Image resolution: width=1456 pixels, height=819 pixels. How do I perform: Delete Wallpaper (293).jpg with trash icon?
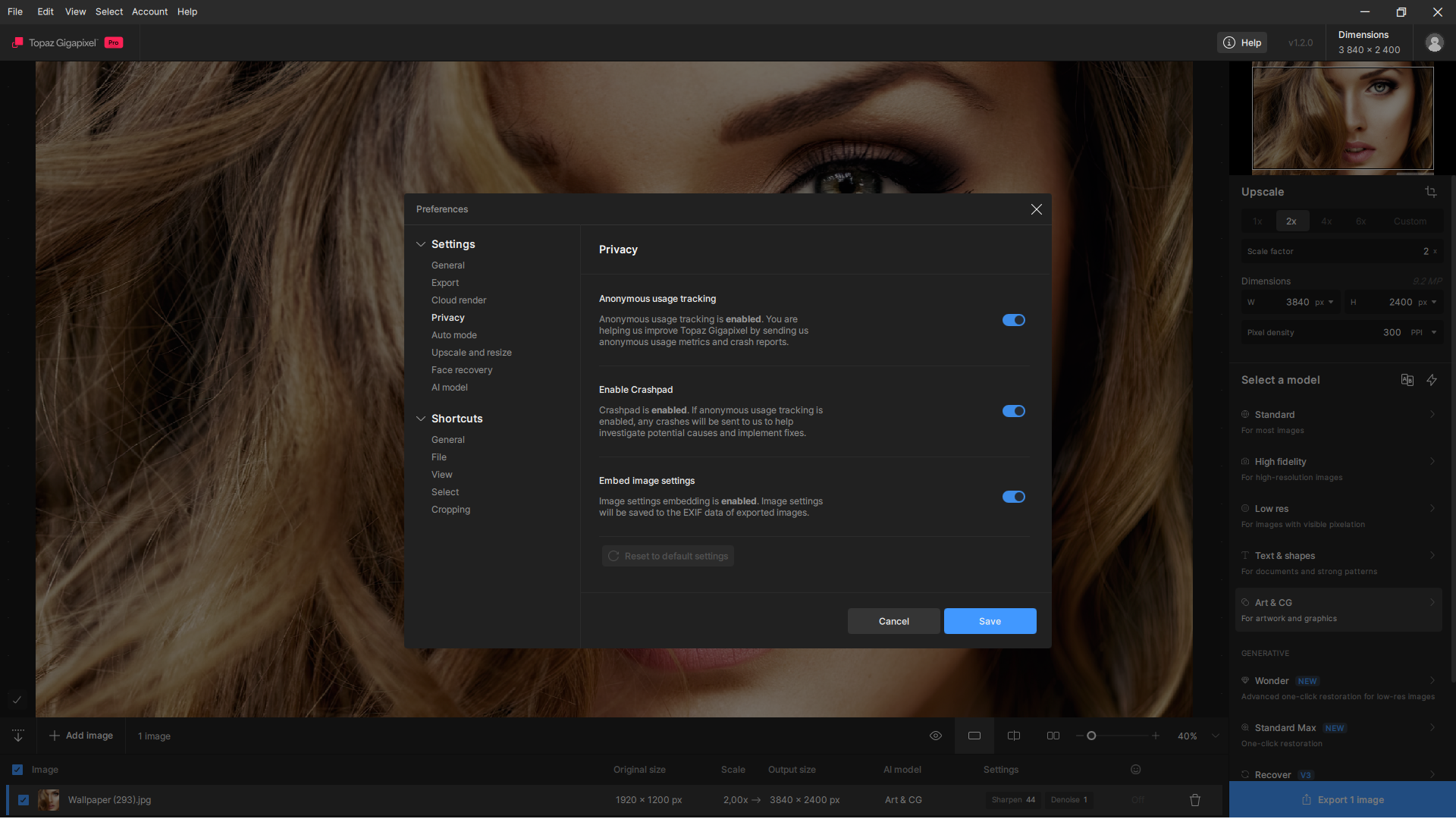tap(1195, 800)
